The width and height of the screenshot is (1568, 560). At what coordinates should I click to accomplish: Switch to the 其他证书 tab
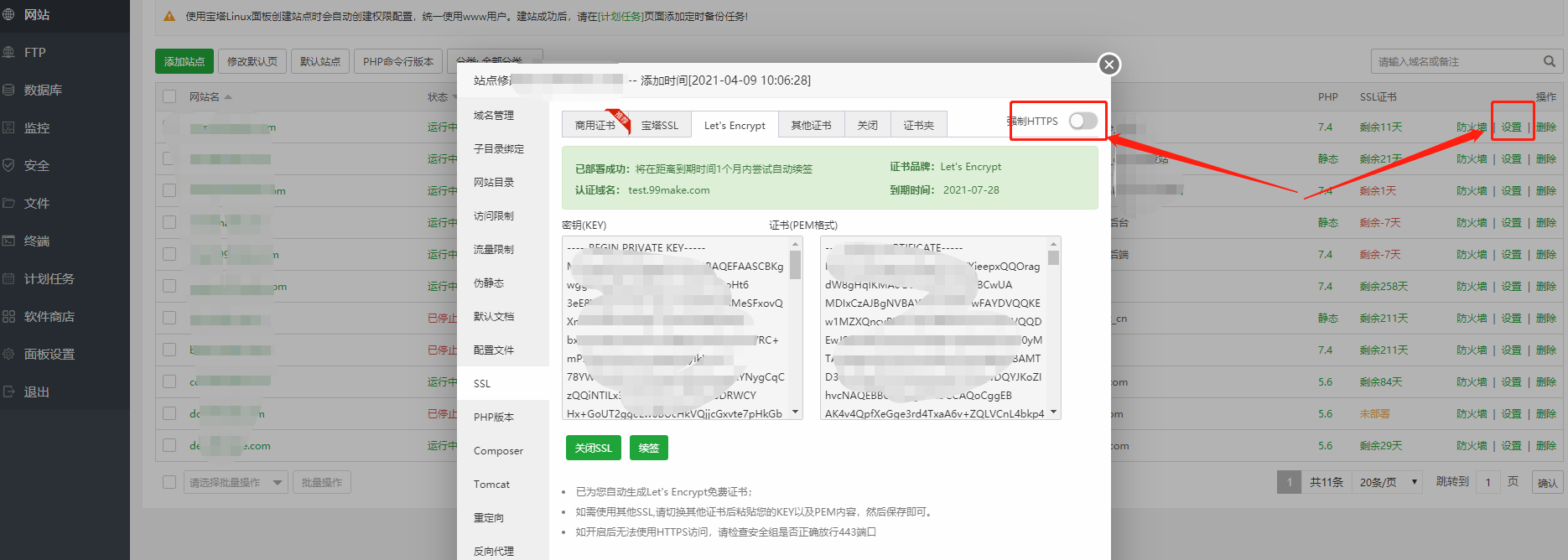811,125
